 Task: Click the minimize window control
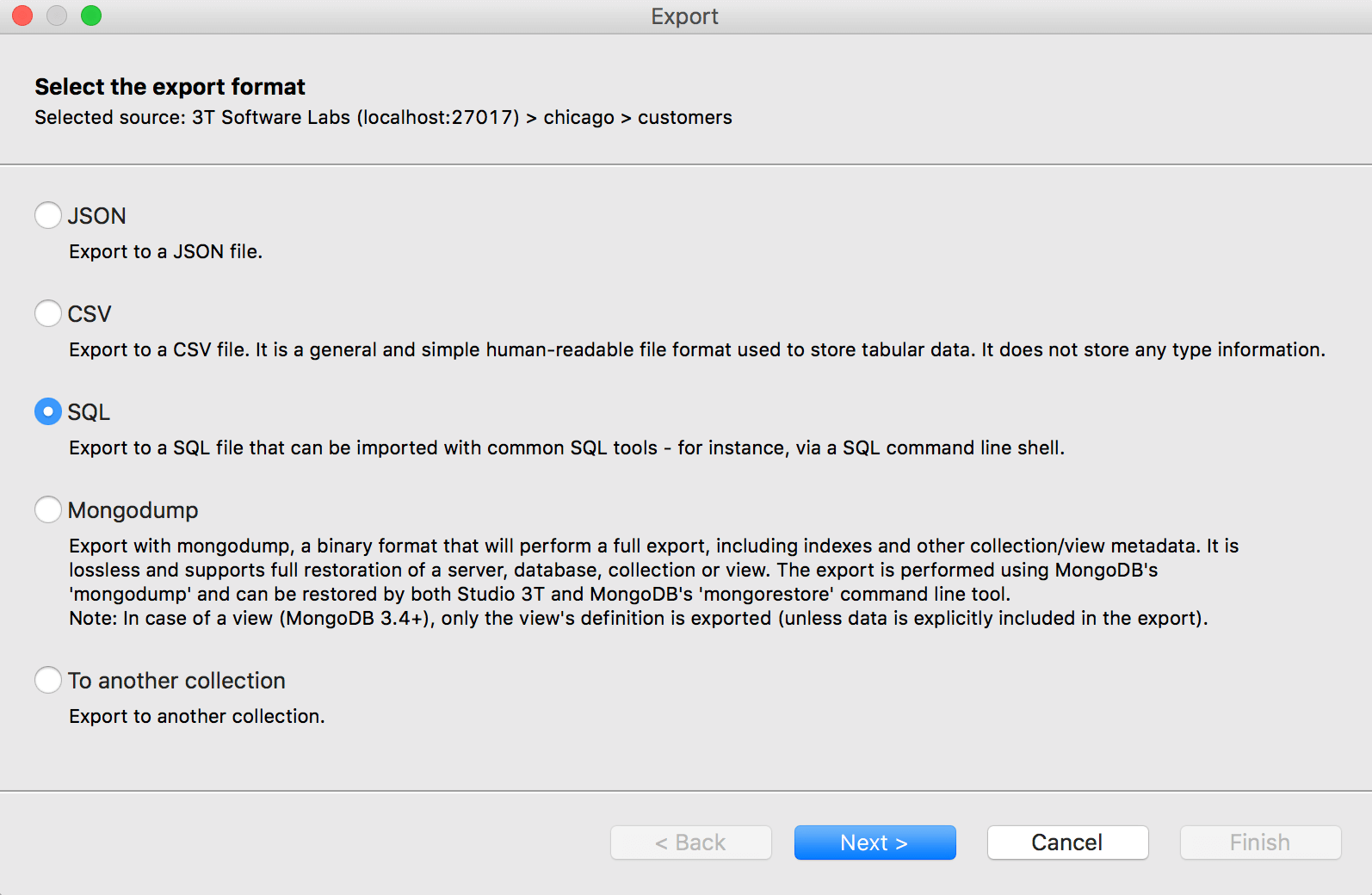57,15
